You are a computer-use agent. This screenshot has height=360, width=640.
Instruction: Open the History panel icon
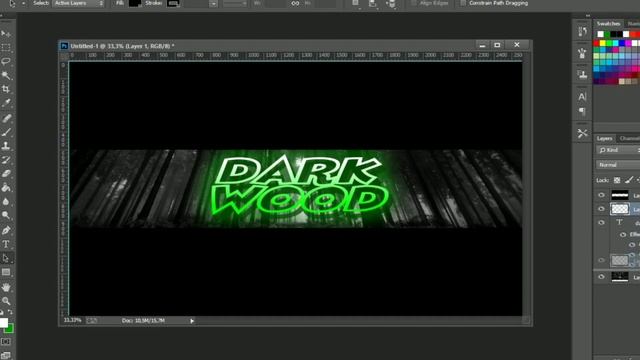(x=582, y=32)
